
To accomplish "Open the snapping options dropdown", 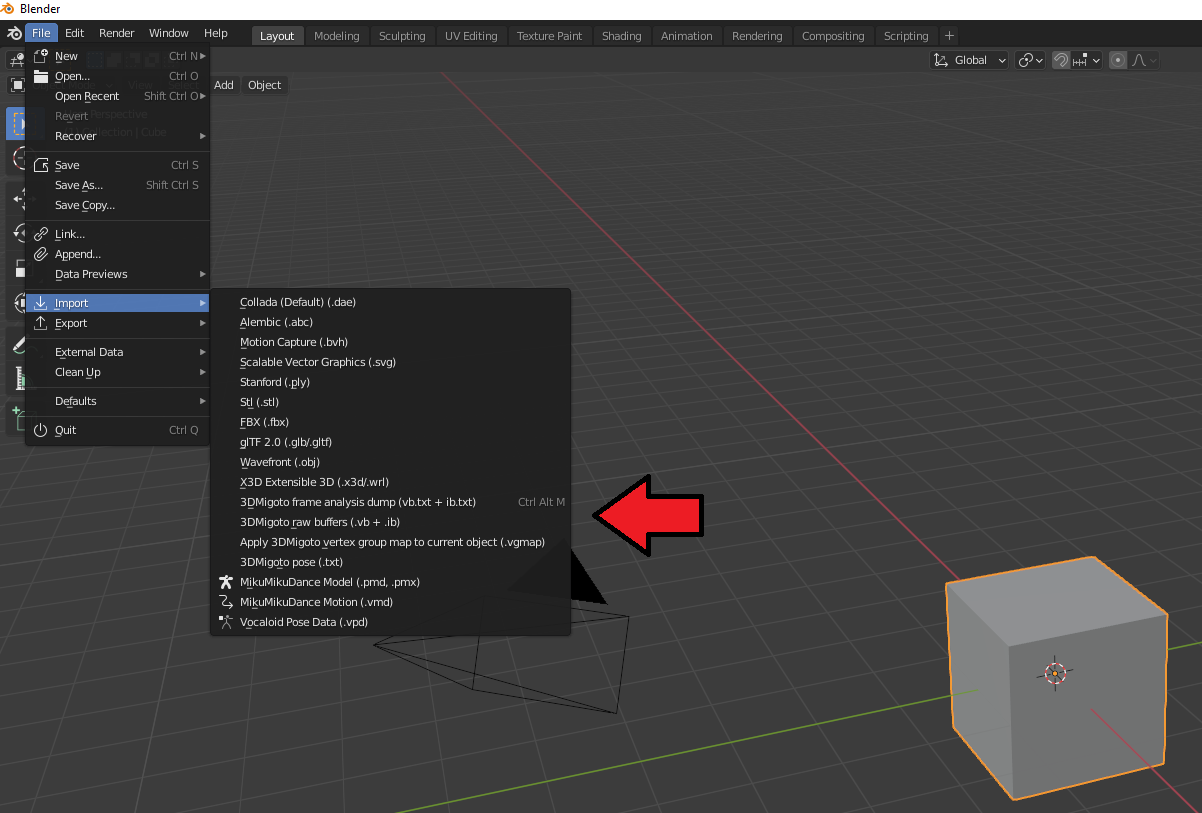I will pos(1086,60).
